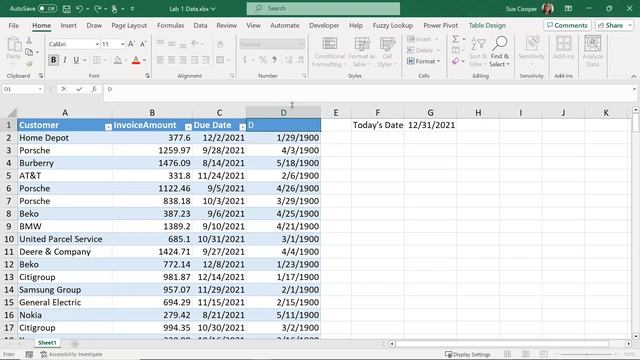Toggle Bold formatting
This screenshot has width=640, height=360.
53,60
